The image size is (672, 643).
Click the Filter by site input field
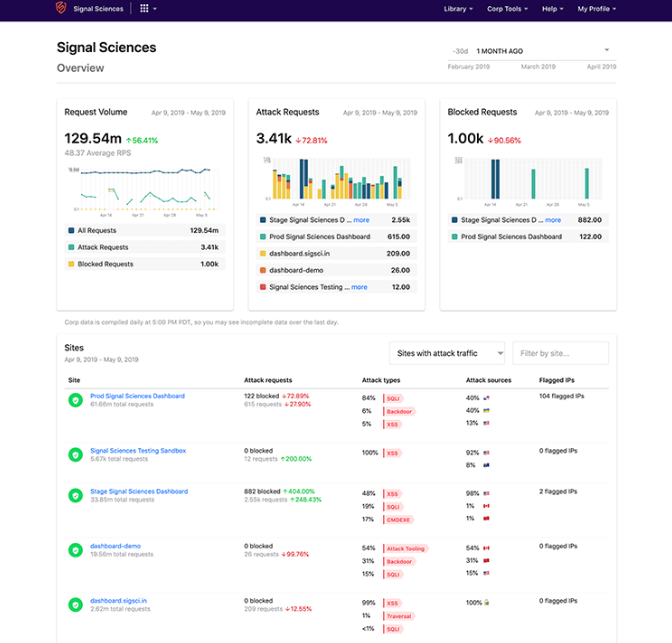coord(560,353)
